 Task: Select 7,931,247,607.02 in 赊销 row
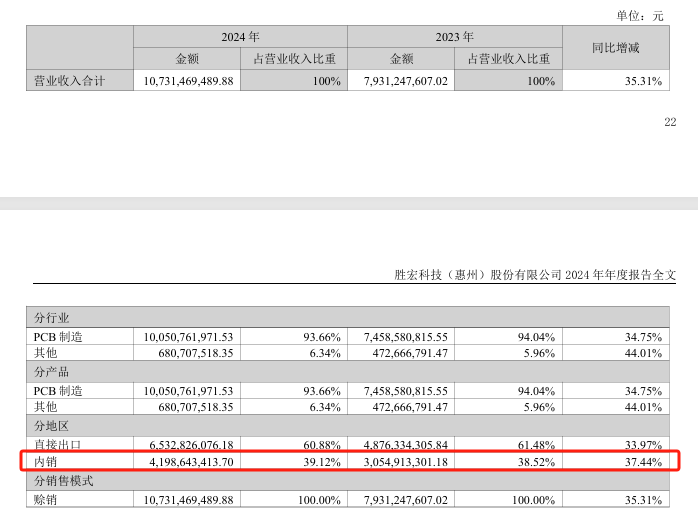pos(406,500)
